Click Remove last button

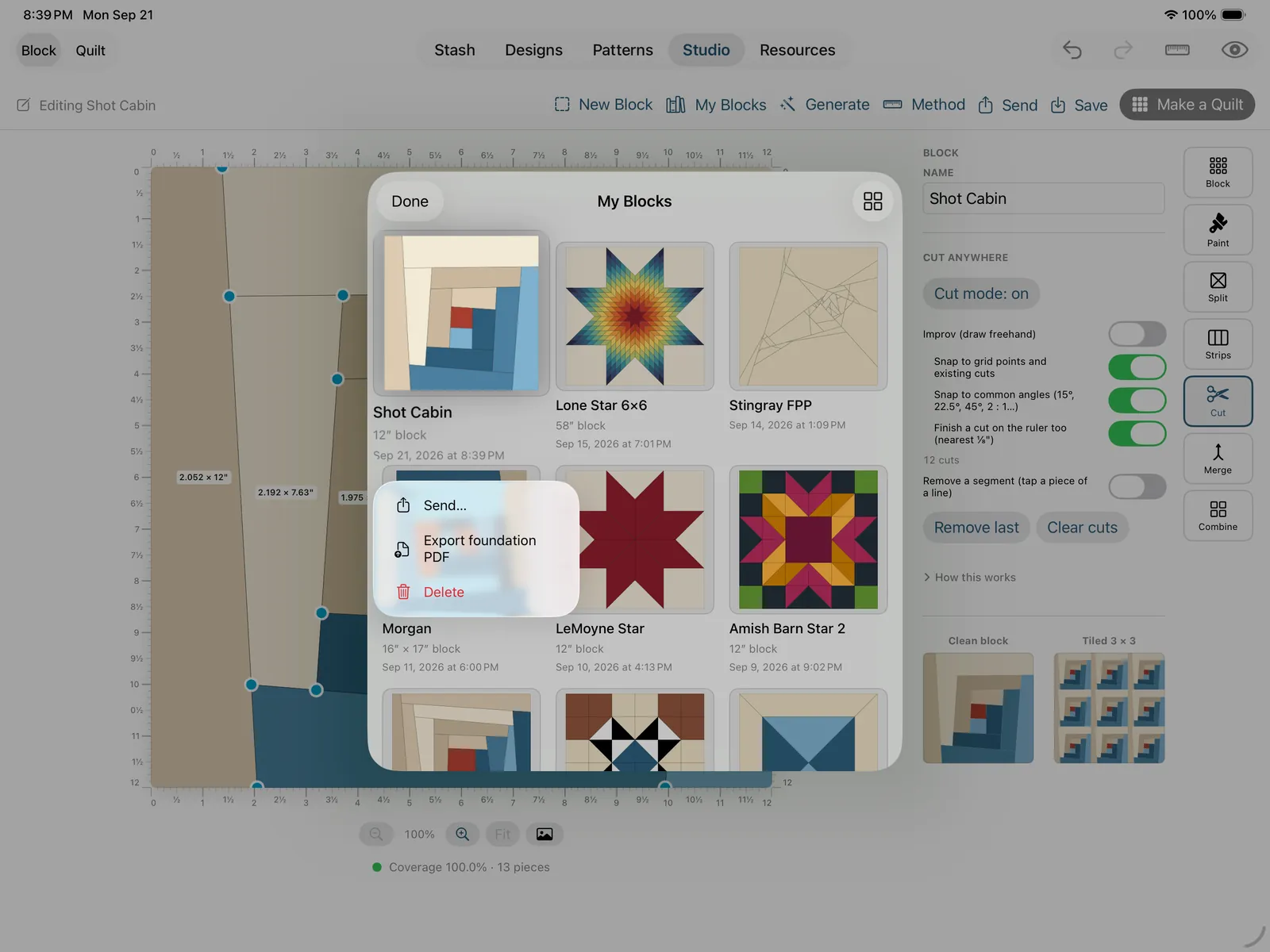click(976, 528)
